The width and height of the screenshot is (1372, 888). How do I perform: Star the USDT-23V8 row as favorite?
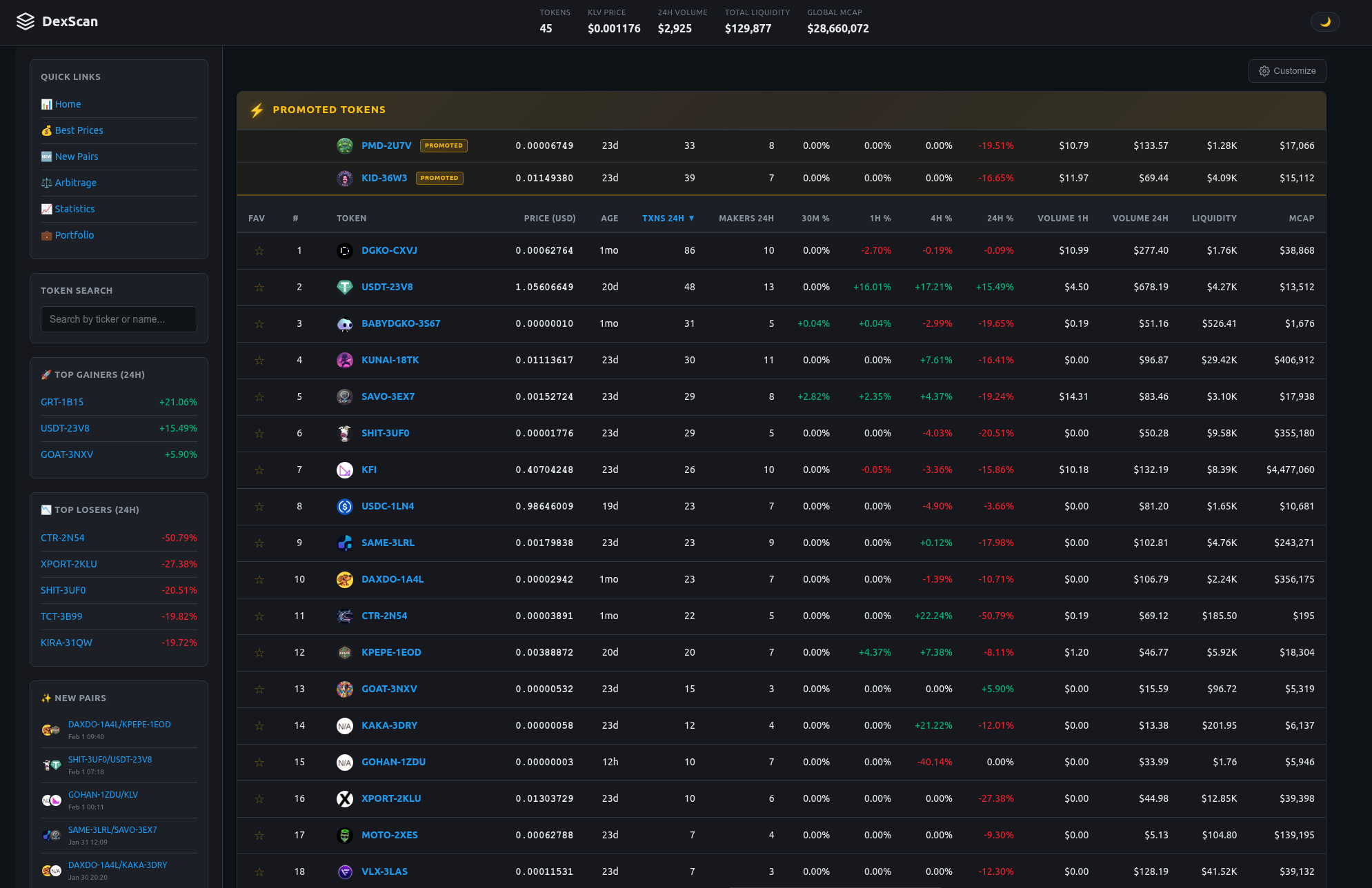point(259,287)
